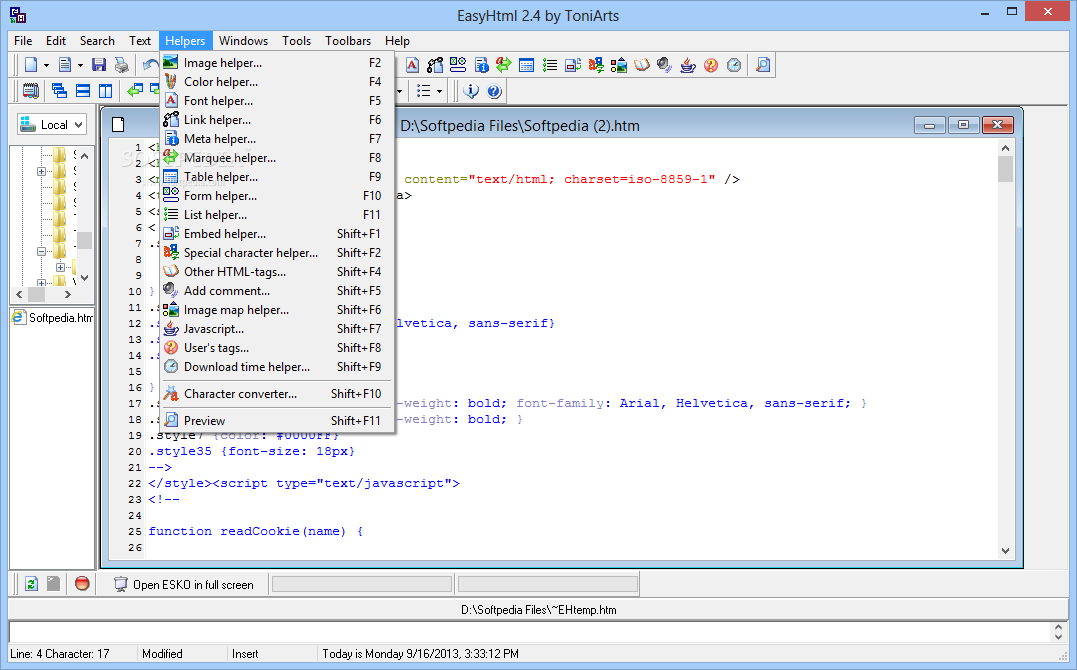The width and height of the screenshot is (1077, 670).
Task: Click the Link helper toolbar icon
Action: coord(435,65)
